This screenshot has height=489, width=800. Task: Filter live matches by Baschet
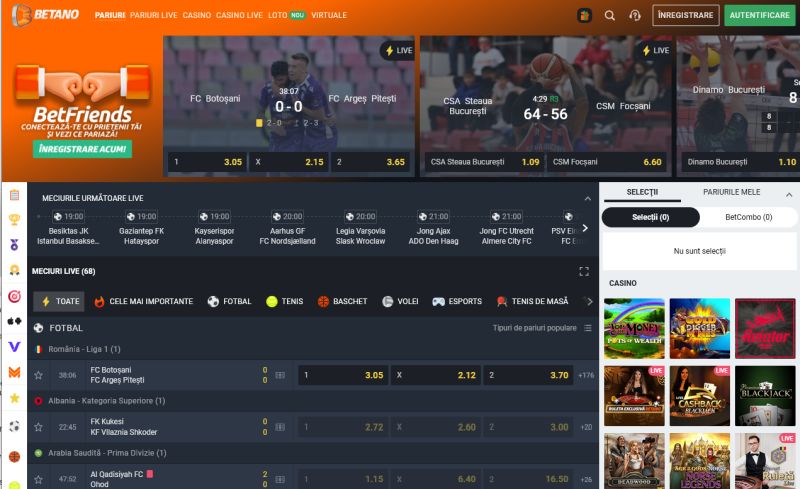pos(342,302)
